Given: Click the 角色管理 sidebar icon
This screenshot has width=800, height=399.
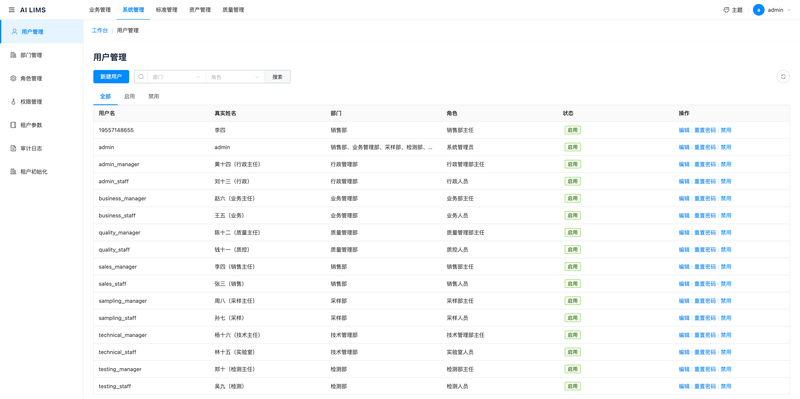Looking at the screenshot, I should coord(13,79).
